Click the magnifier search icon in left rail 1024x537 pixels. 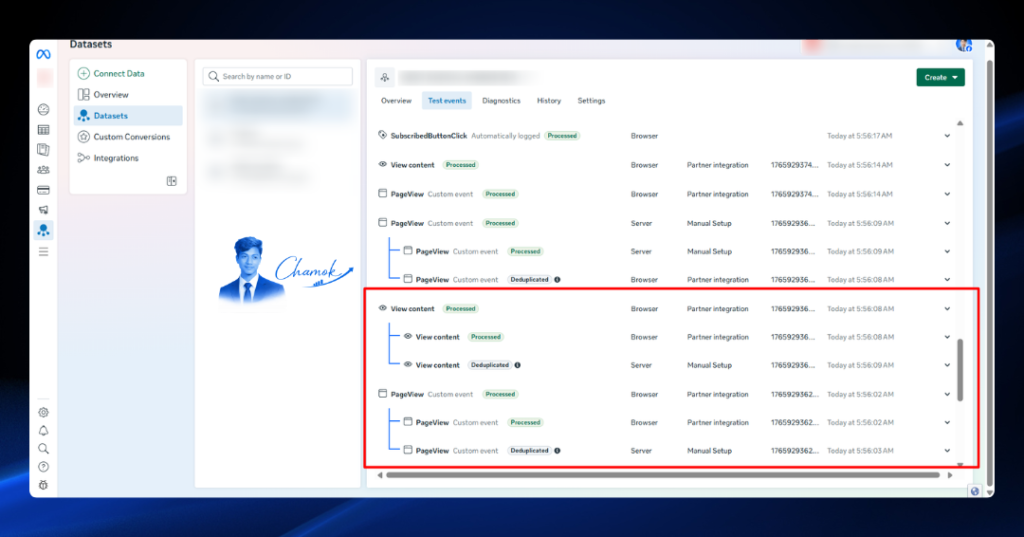point(43,449)
